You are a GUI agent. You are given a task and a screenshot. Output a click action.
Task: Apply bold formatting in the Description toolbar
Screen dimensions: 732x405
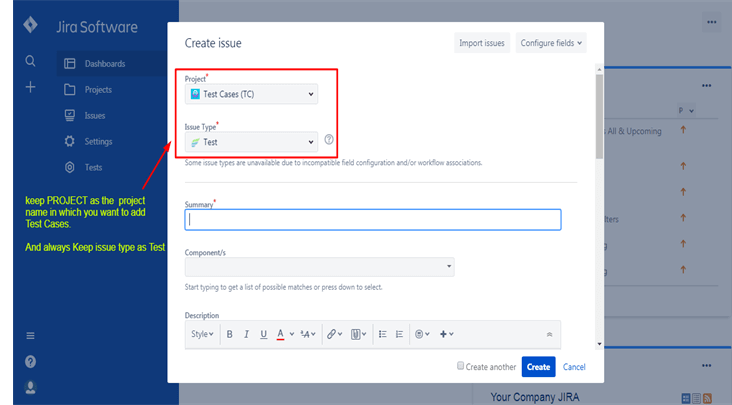point(229,334)
